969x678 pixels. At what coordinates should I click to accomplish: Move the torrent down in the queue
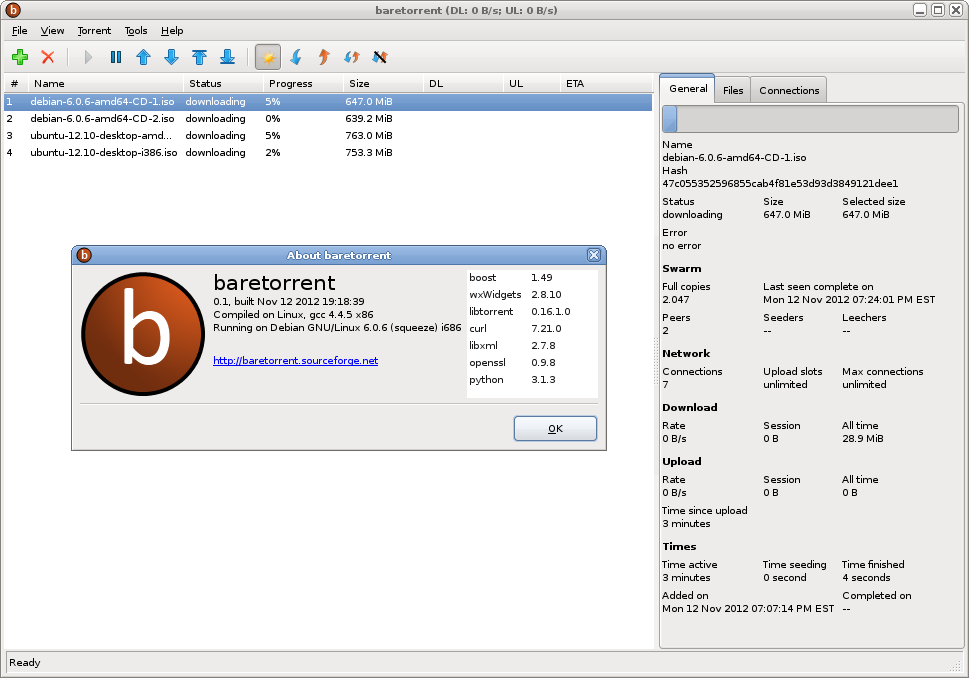pyautogui.click(x=170, y=57)
